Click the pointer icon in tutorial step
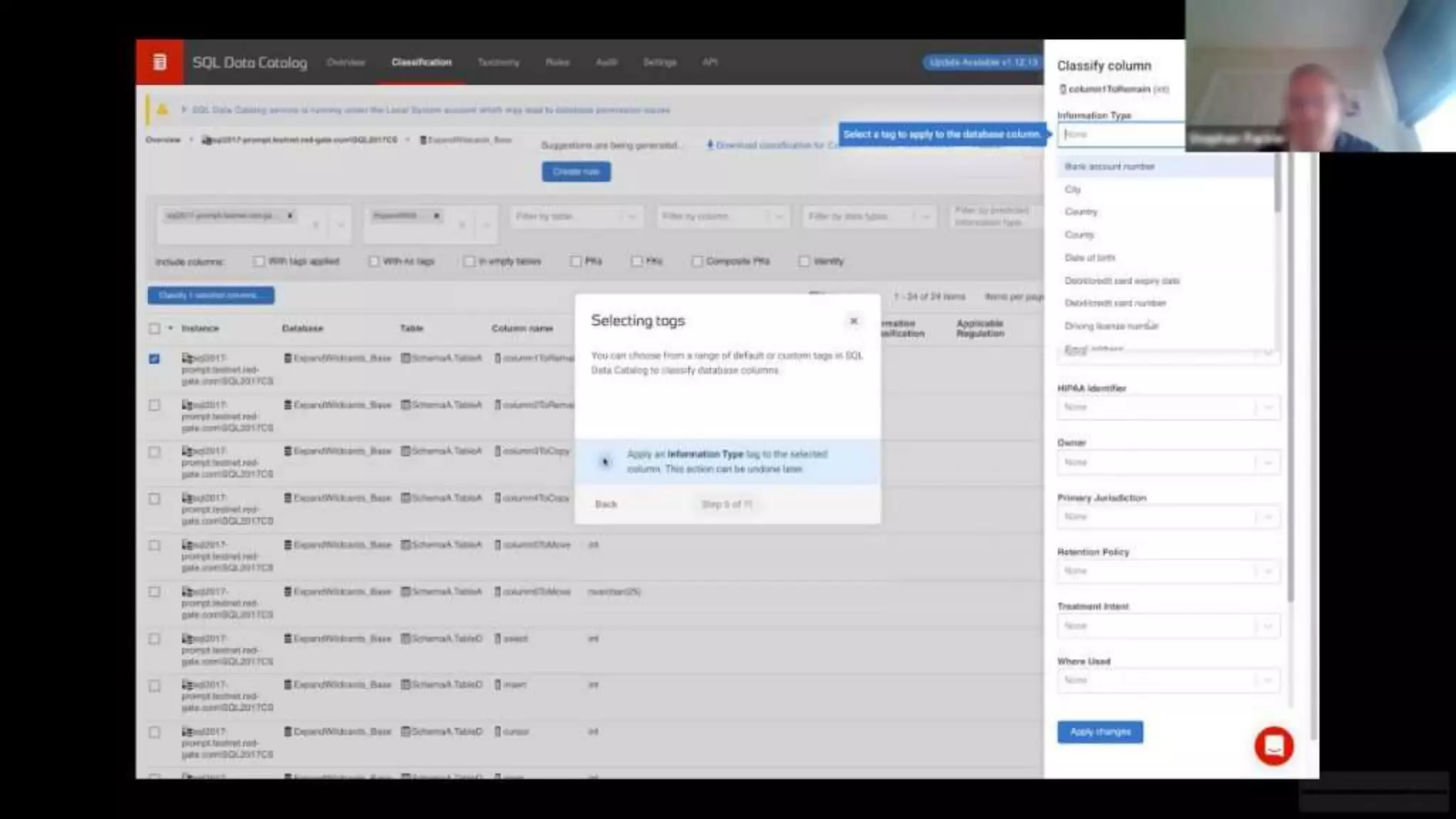1456x819 pixels. click(605, 462)
